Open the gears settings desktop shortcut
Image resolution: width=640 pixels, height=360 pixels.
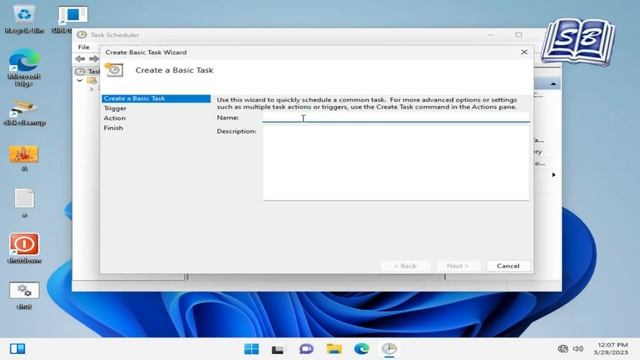[24, 295]
